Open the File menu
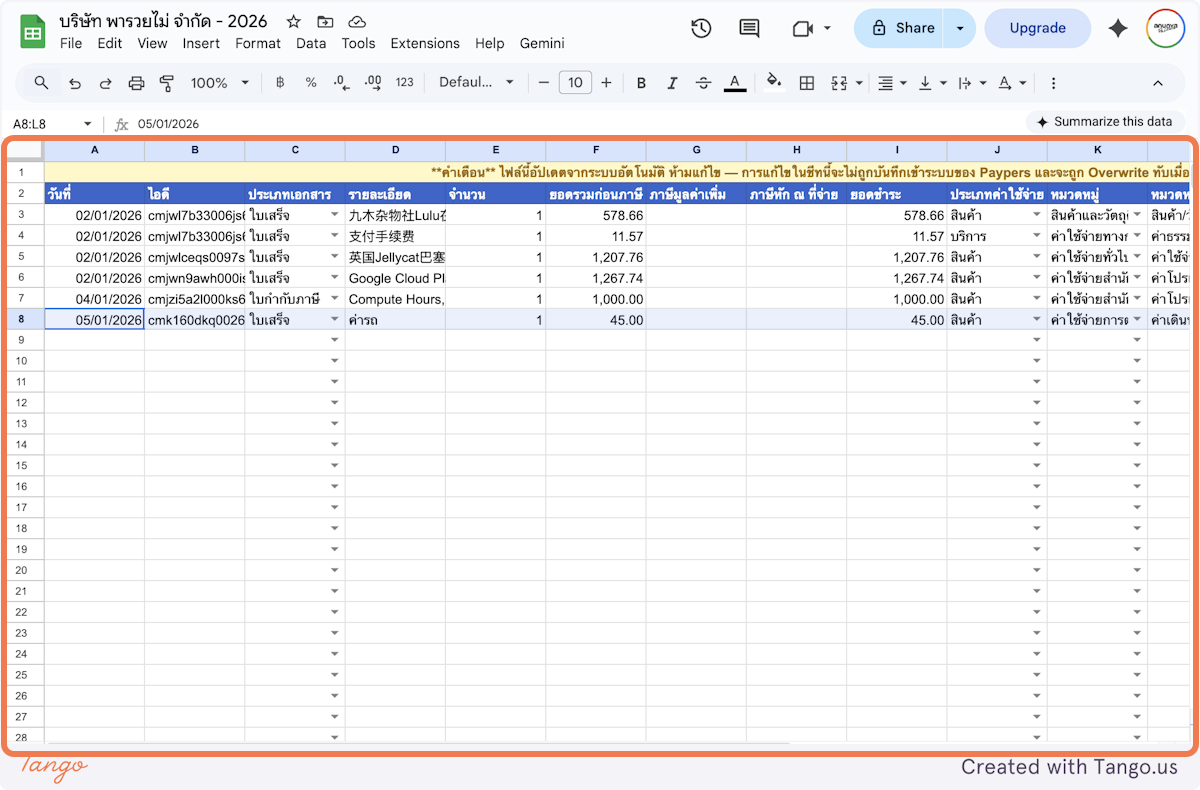The width and height of the screenshot is (1200, 790). tap(71, 43)
